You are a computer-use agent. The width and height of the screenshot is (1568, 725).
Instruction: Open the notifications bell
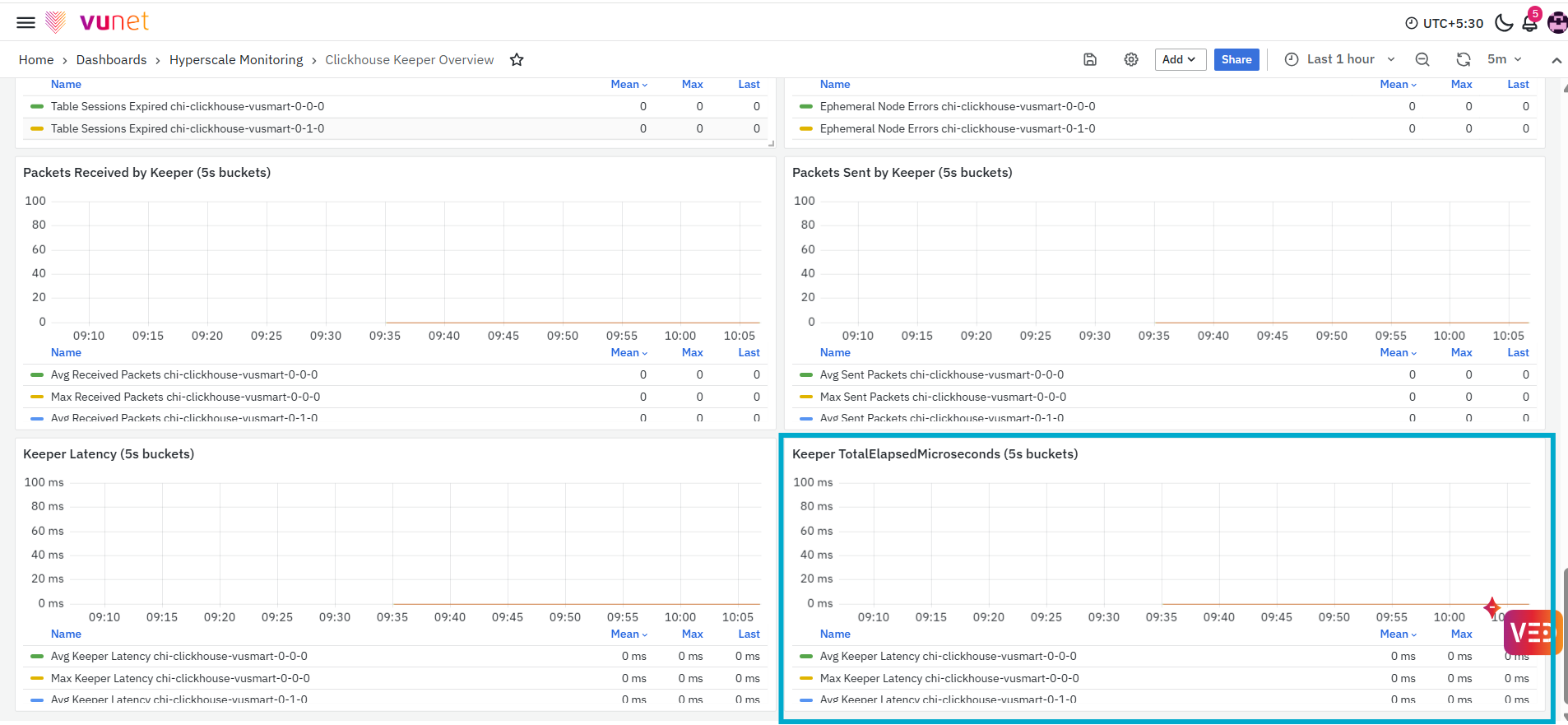(1530, 22)
